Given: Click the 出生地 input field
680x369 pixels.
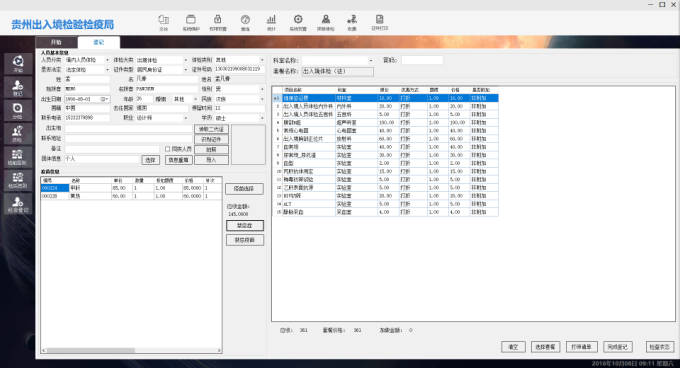Looking at the screenshot, I should (128, 129).
